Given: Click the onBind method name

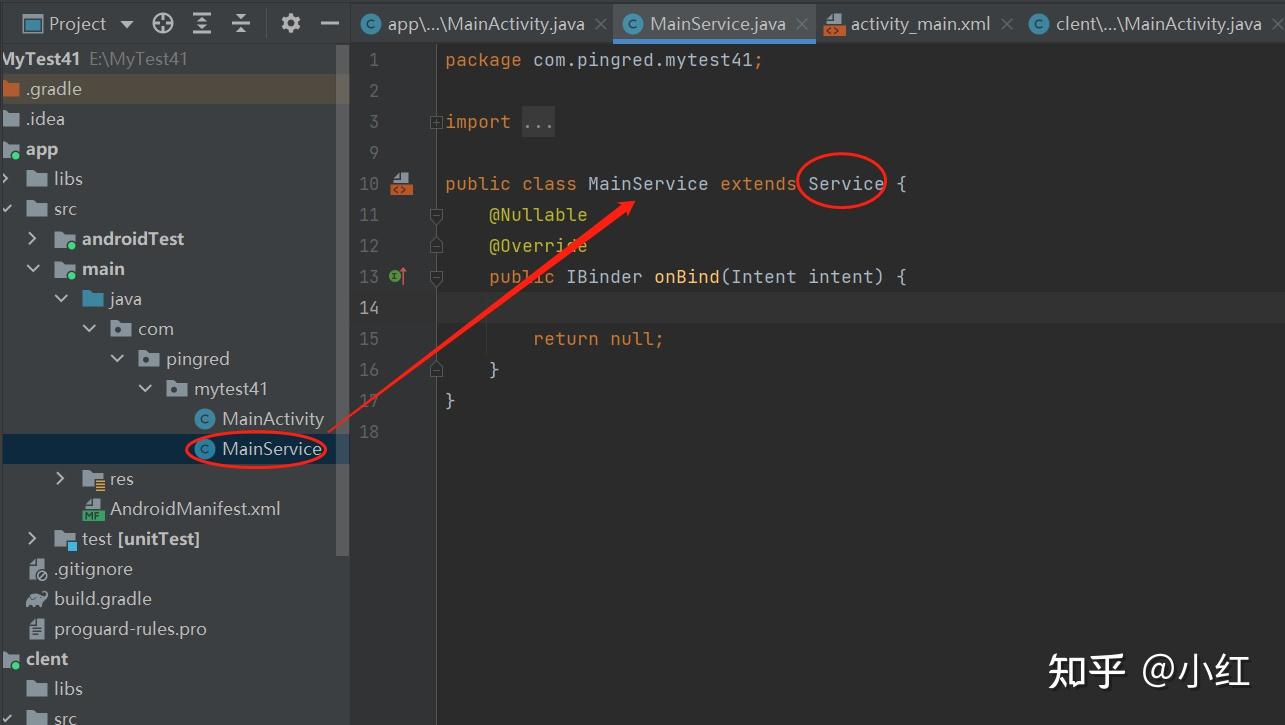Looking at the screenshot, I should pos(687,277).
